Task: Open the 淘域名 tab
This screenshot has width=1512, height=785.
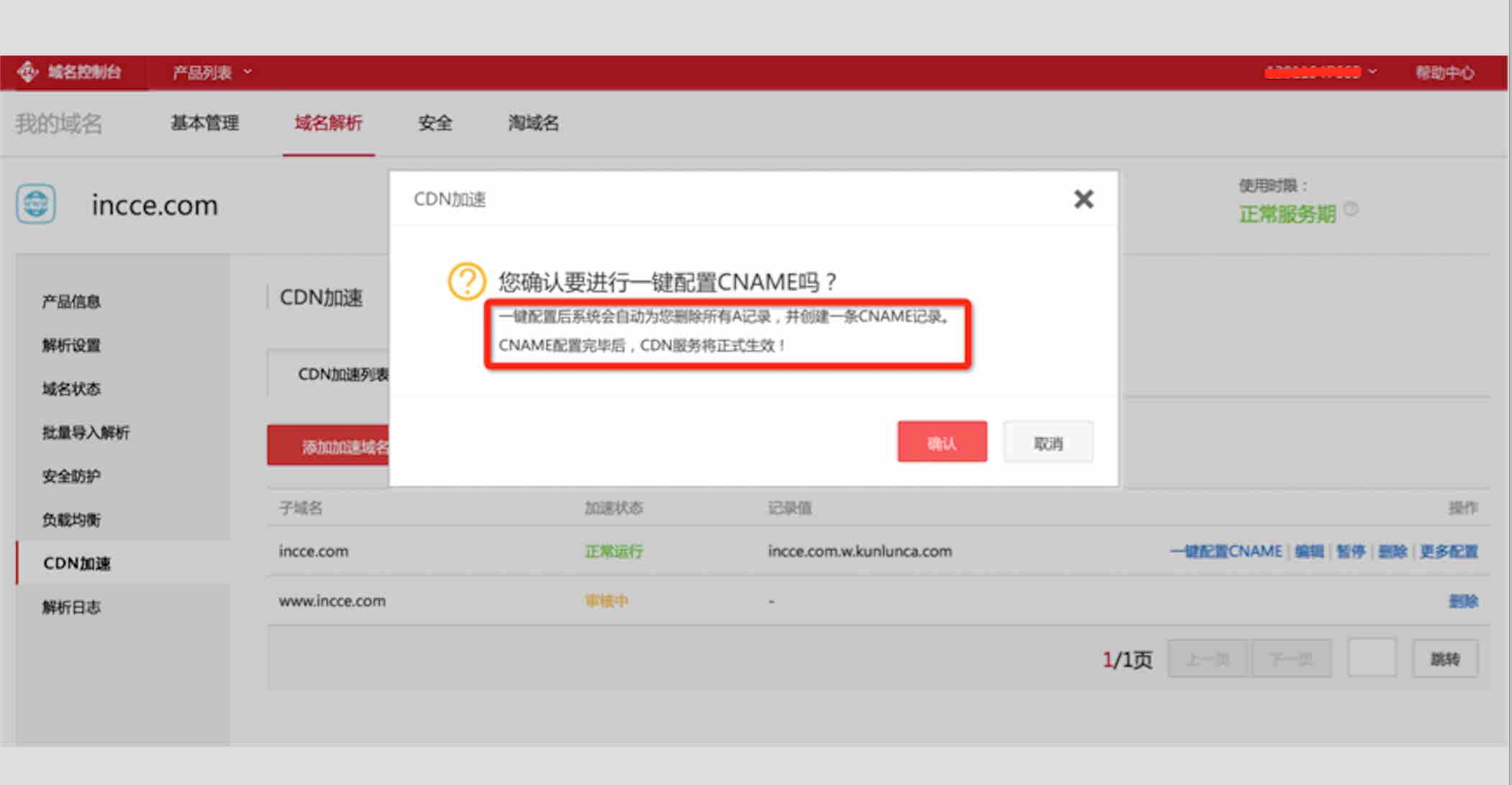Action: click(x=533, y=123)
